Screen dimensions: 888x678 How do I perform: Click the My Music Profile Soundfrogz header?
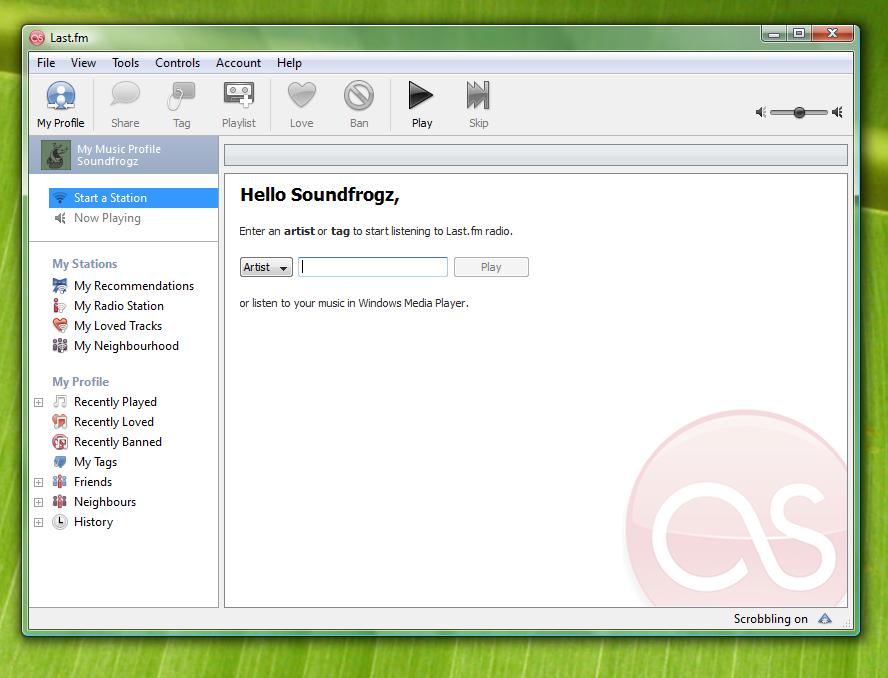(123, 155)
